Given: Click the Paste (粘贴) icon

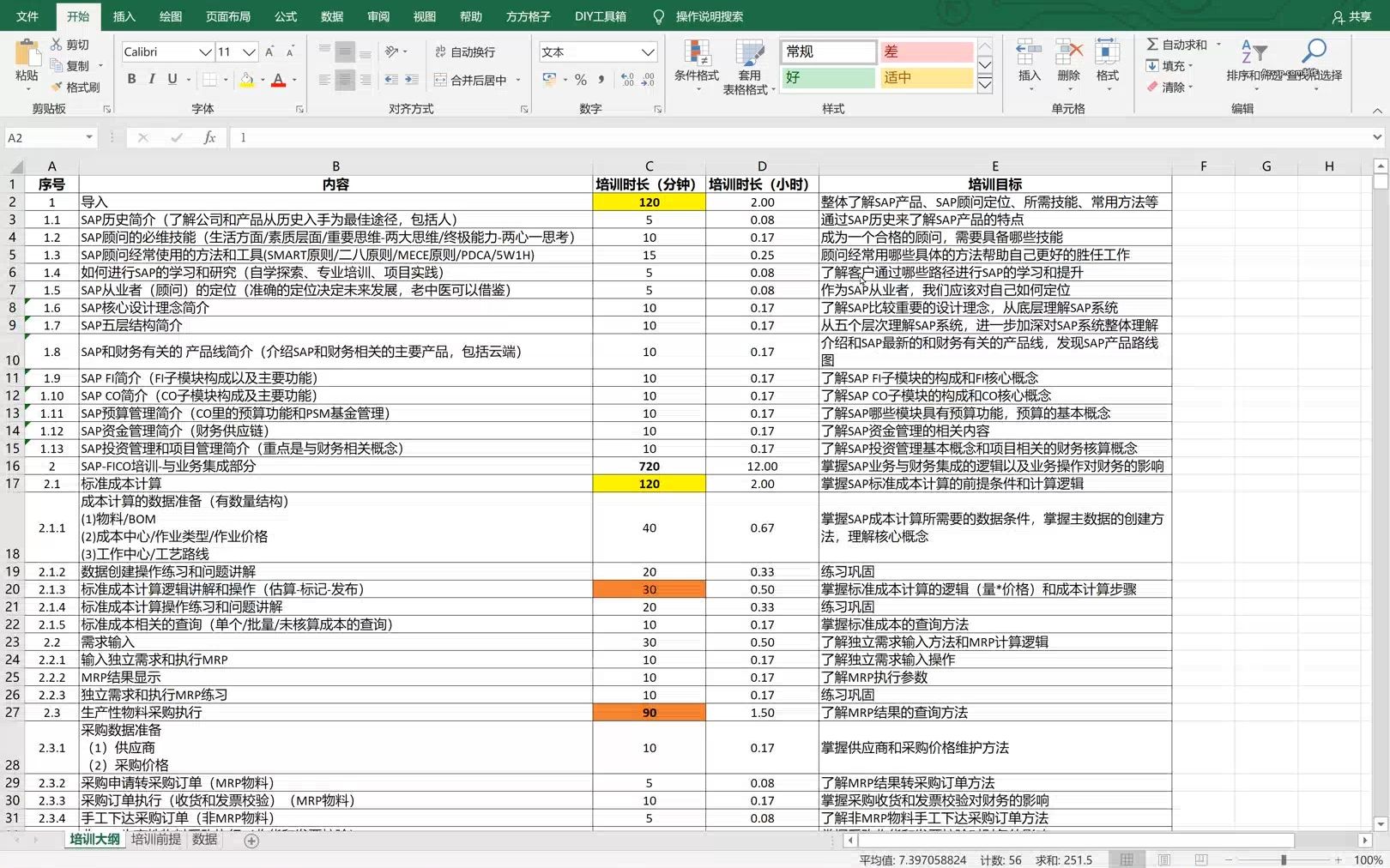Looking at the screenshot, I should tap(27, 53).
